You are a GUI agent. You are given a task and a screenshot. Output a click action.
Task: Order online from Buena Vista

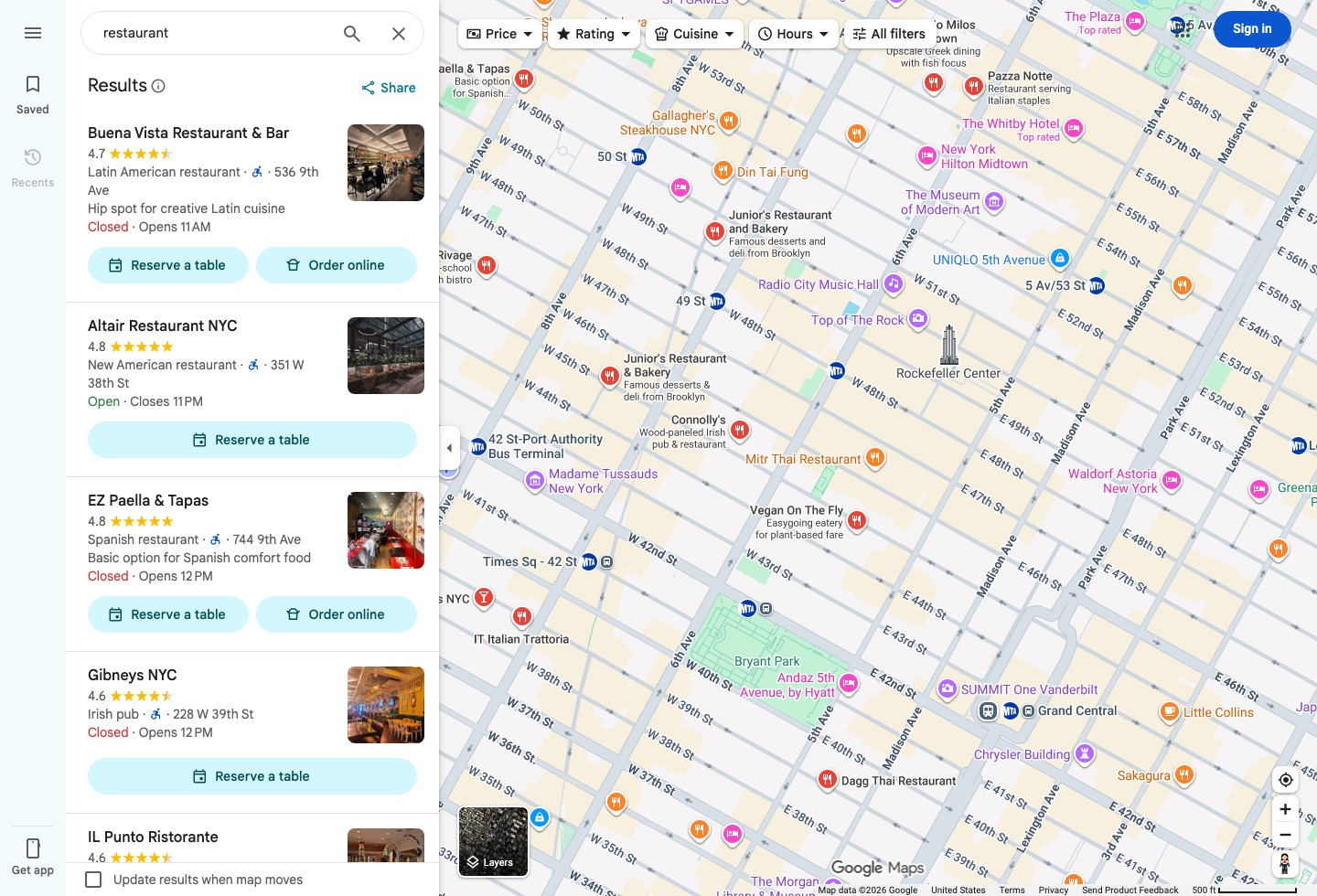pyautogui.click(x=337, y=265)
